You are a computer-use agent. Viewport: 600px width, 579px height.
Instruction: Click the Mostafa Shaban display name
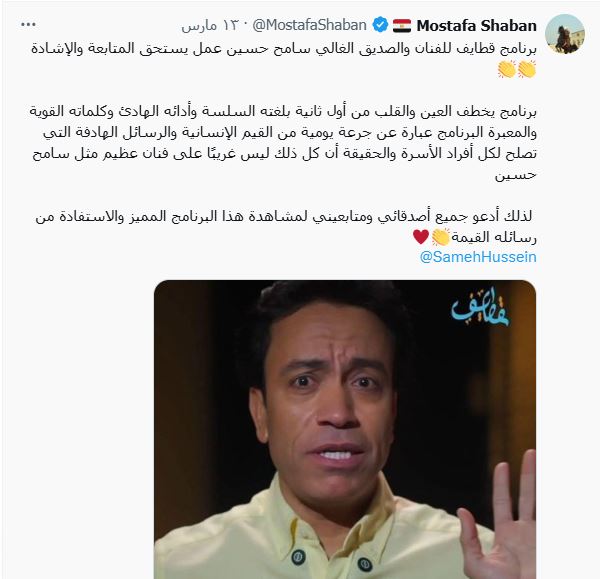[476, 26]
